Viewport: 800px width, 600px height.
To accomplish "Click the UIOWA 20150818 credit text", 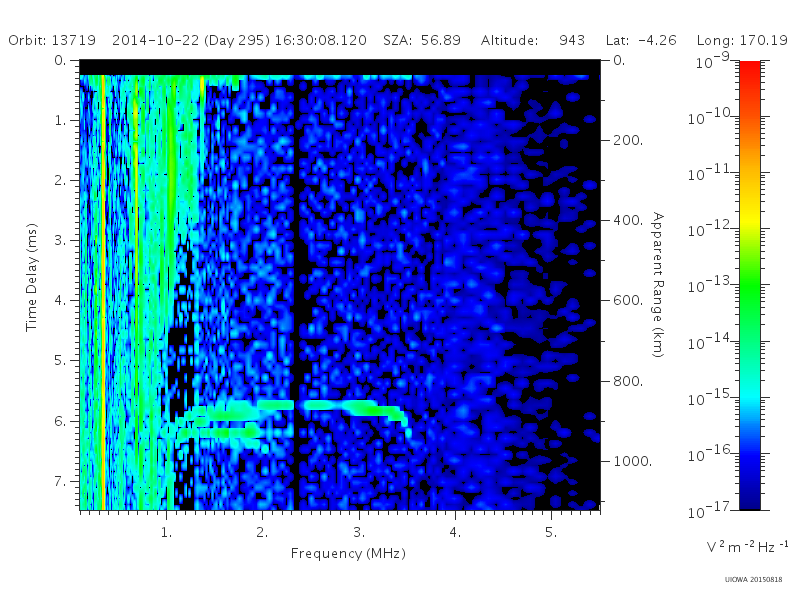I will click(x=753, y=580).
